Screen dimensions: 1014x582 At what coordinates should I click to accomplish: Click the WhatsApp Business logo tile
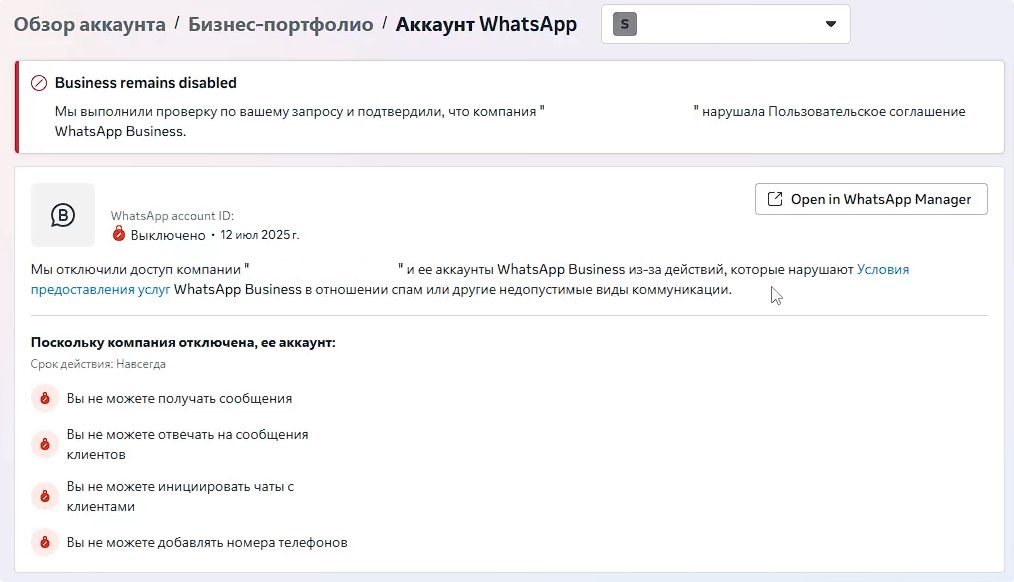[63, 215]
